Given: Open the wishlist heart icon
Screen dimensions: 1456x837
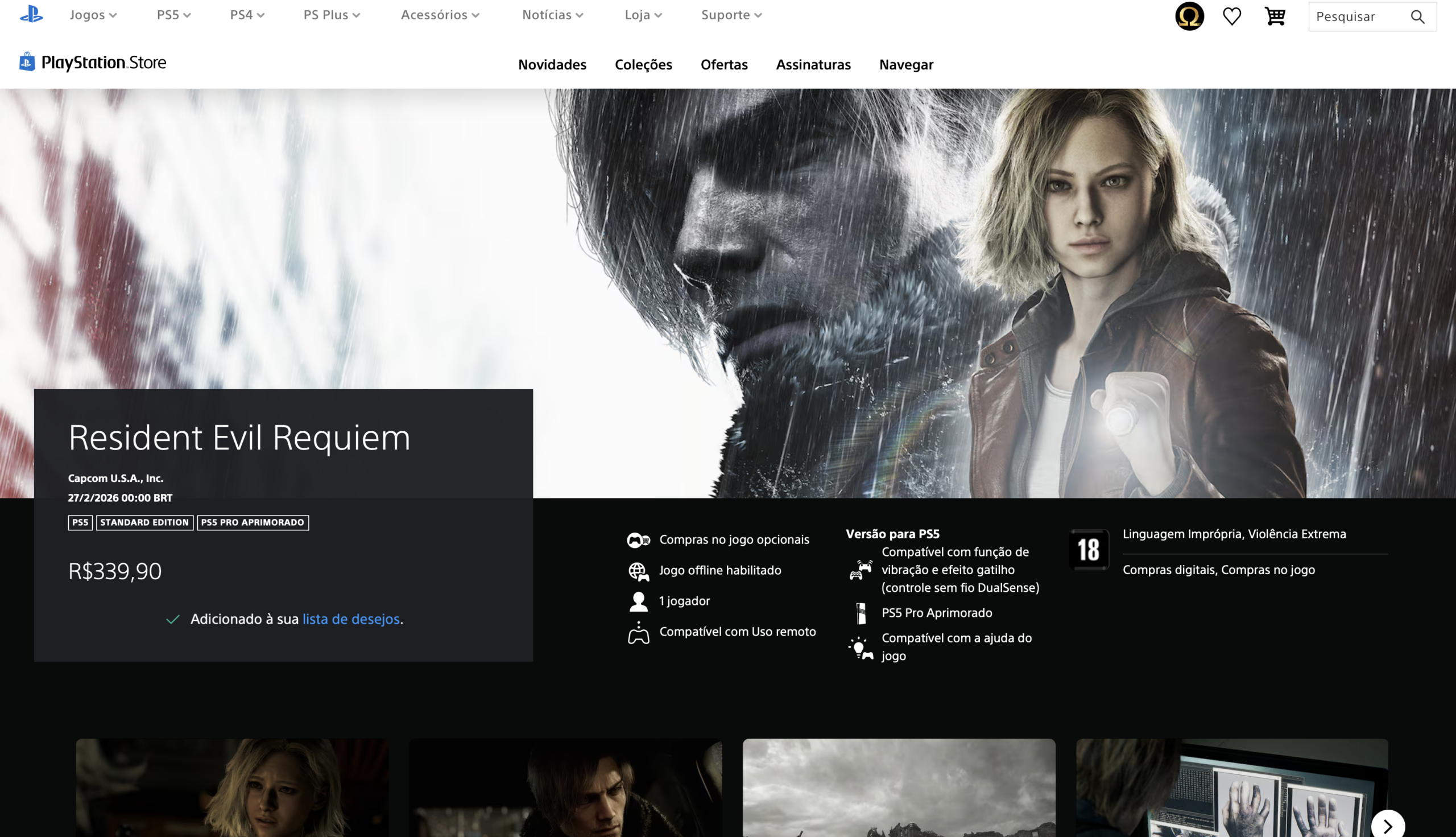Looking at the screenshot, I should pyautogui.click(x=1231, y=16).
